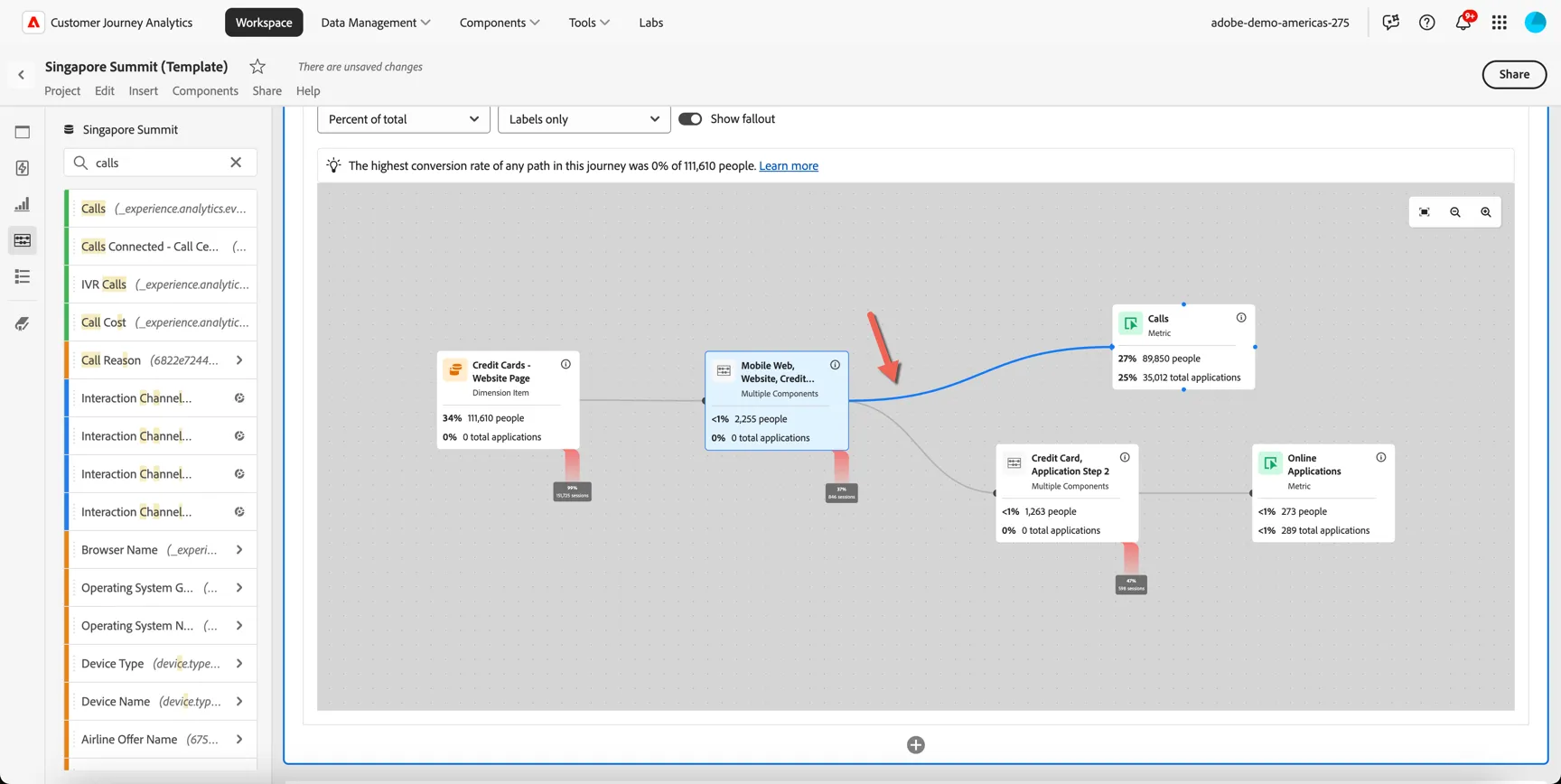Expand Device Name dimension items
The width and height of the screenshot is (1561, 784).
tap(239, 702)
